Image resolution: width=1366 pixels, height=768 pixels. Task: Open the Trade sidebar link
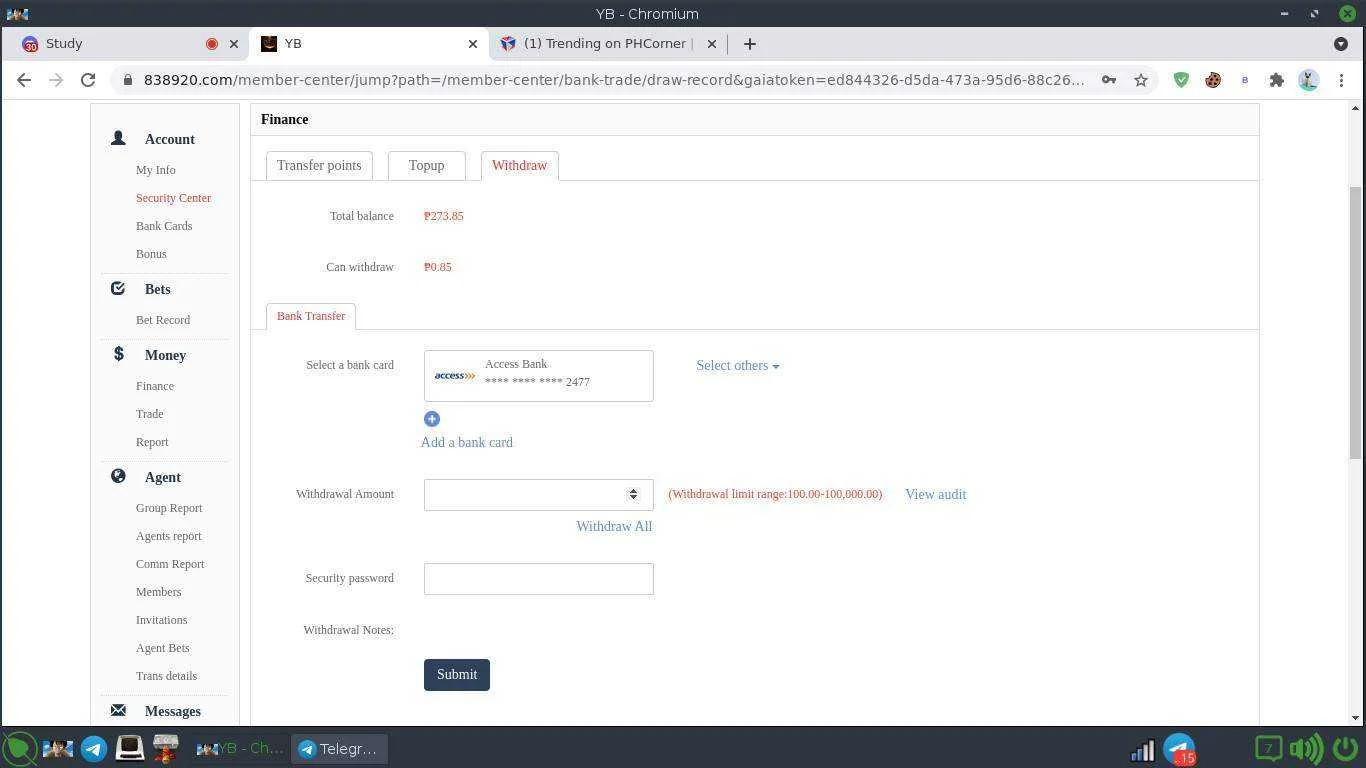[150, 414]
